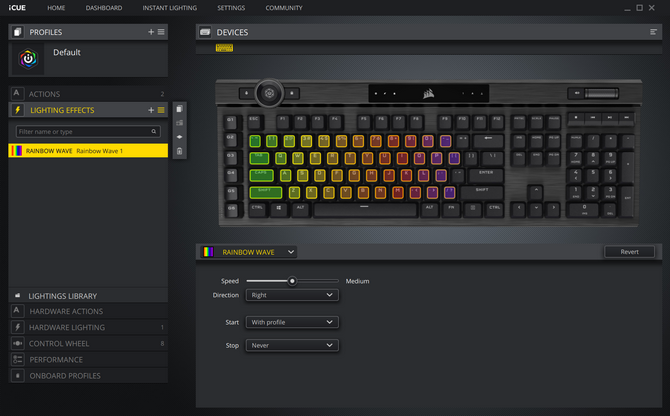Select the Windows logo key
Image resolution: width=670 pixels, height=416 pixels.
coord(279,209)
